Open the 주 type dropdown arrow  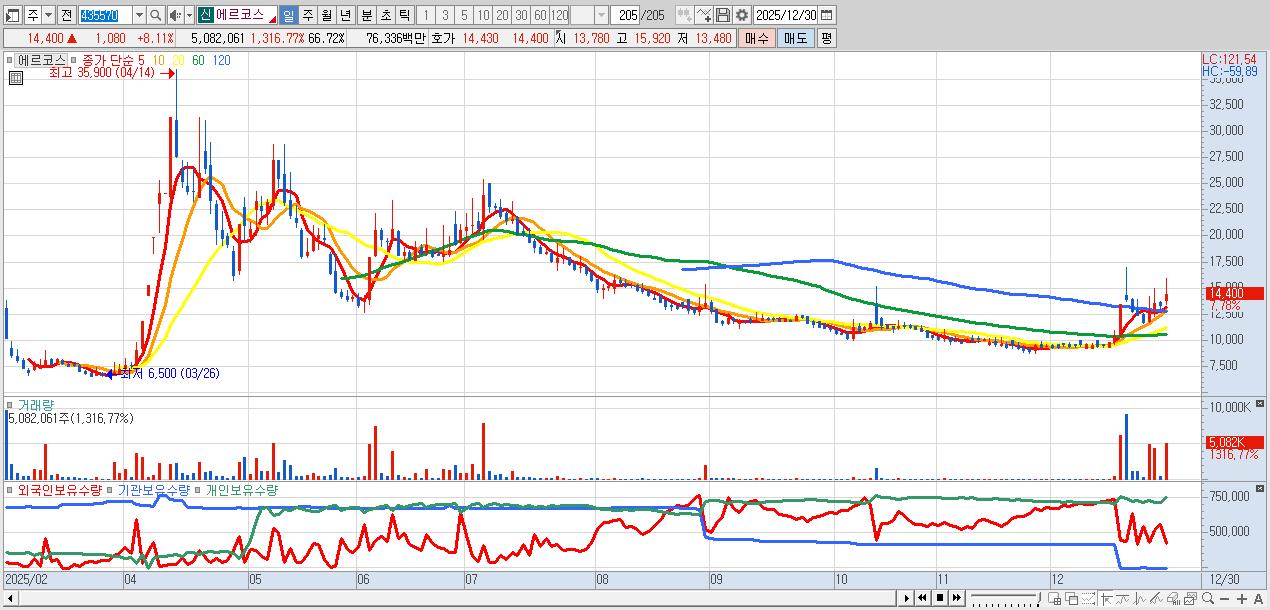point(48,15)
